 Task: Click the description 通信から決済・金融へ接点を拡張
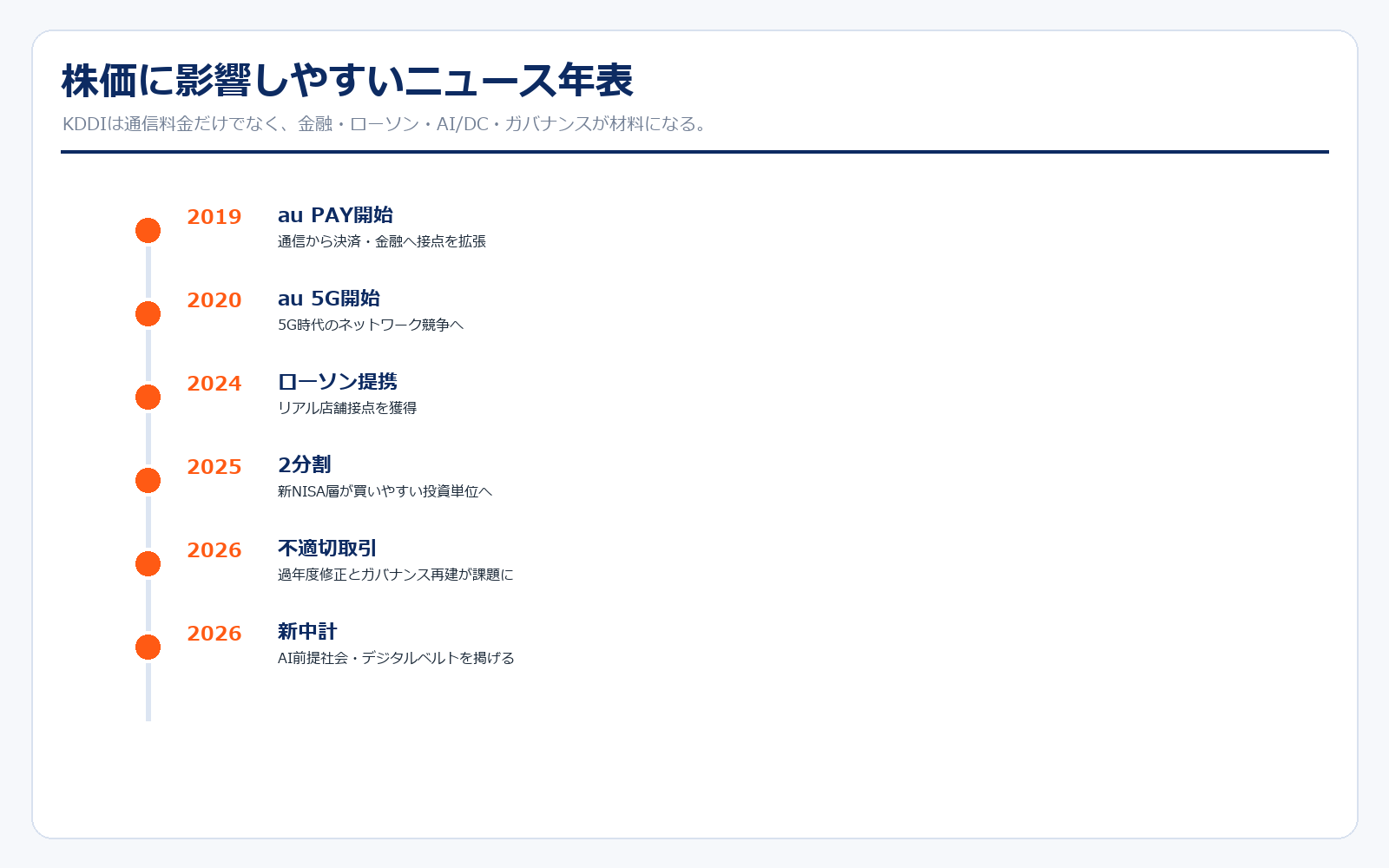(x=382, y=241)
